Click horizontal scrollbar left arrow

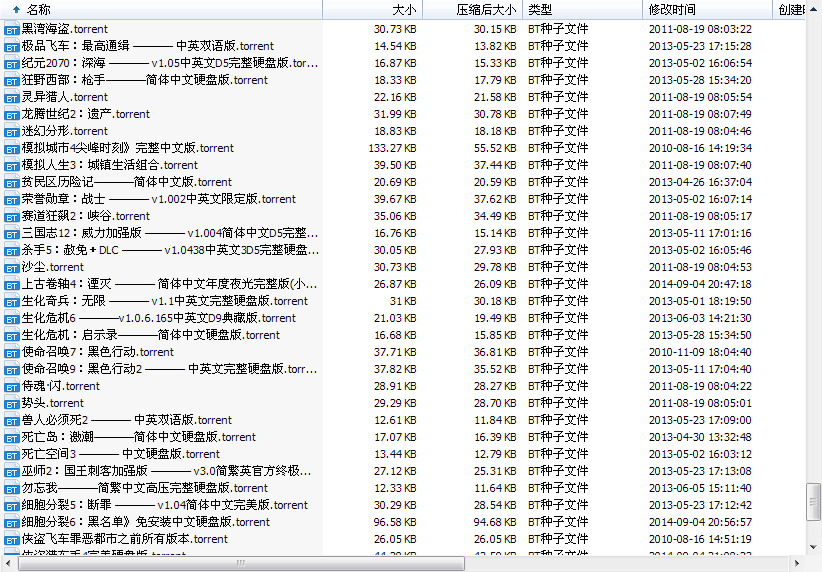click(x=8, y=564)
